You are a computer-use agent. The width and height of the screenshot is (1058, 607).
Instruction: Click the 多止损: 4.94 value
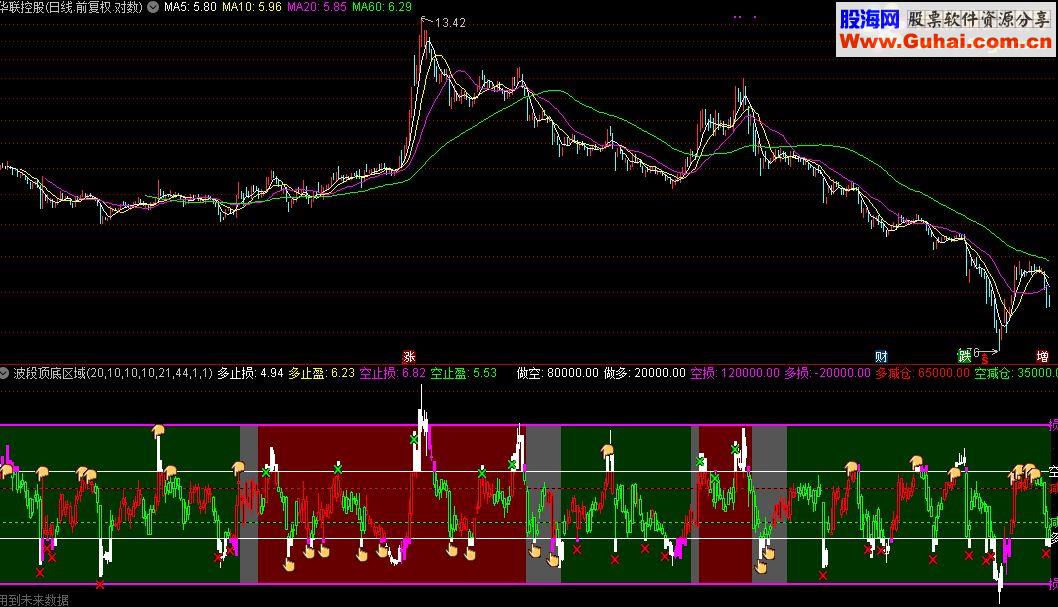(x=250, y=373)
